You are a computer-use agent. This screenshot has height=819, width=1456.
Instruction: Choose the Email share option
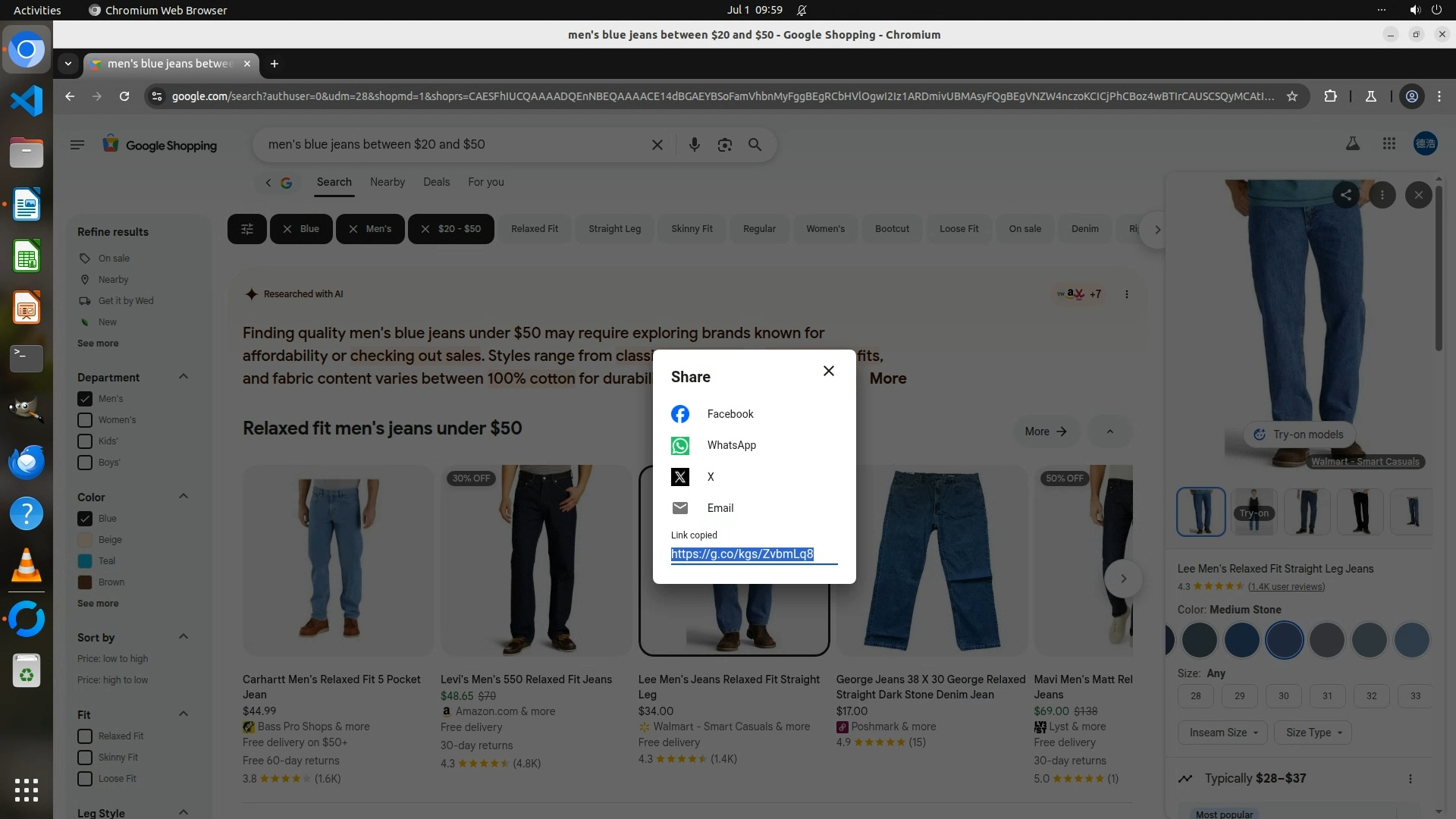tap(720, 508)
